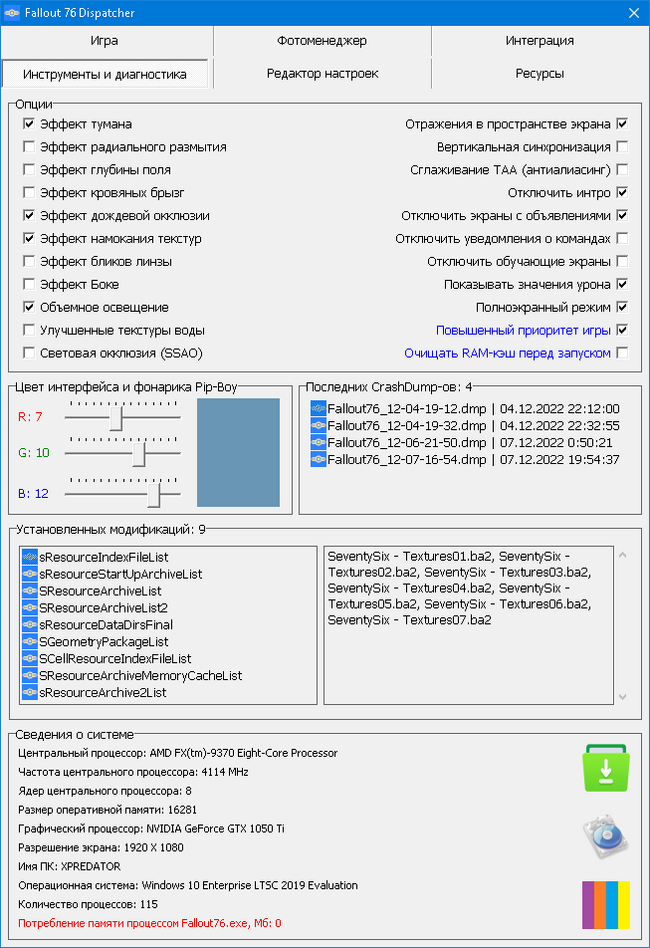Screen dimensions: 650x948
Task: Click icon beside sResourceStartUpArchiveList
Action: tap(30, 574)
